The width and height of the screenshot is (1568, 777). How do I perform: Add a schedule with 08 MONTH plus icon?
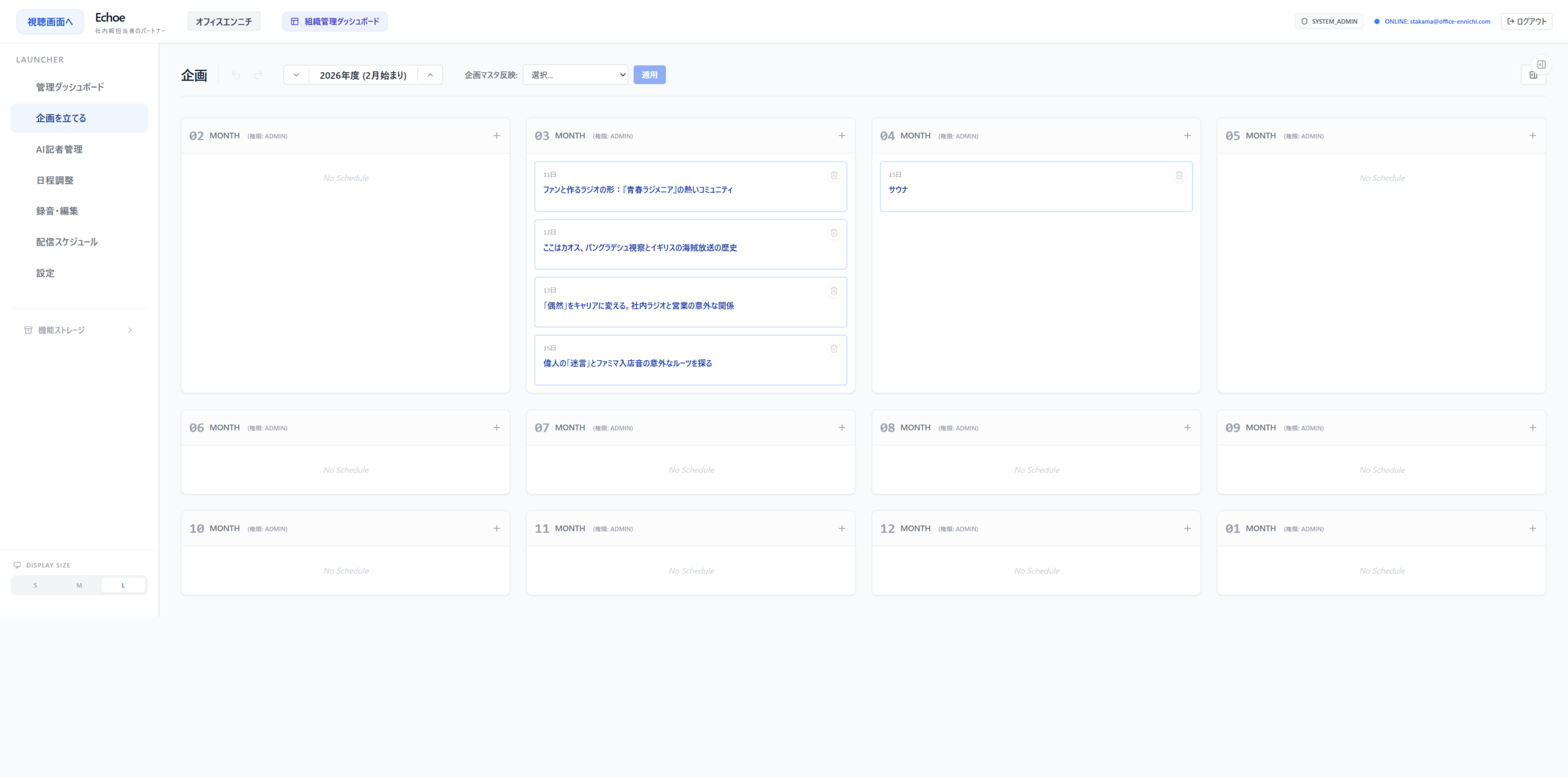pos(1187,428)
